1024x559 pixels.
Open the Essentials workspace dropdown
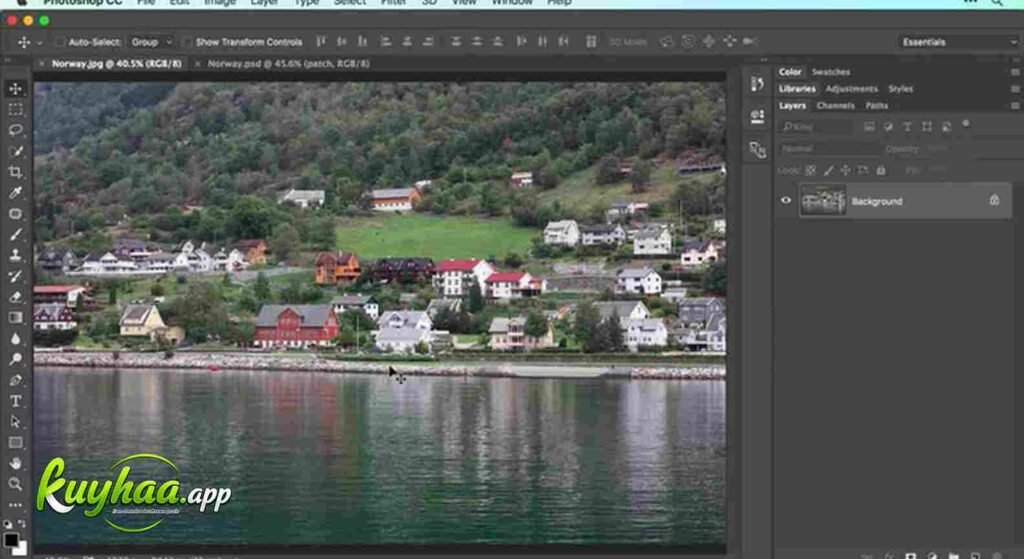[958, 42]
